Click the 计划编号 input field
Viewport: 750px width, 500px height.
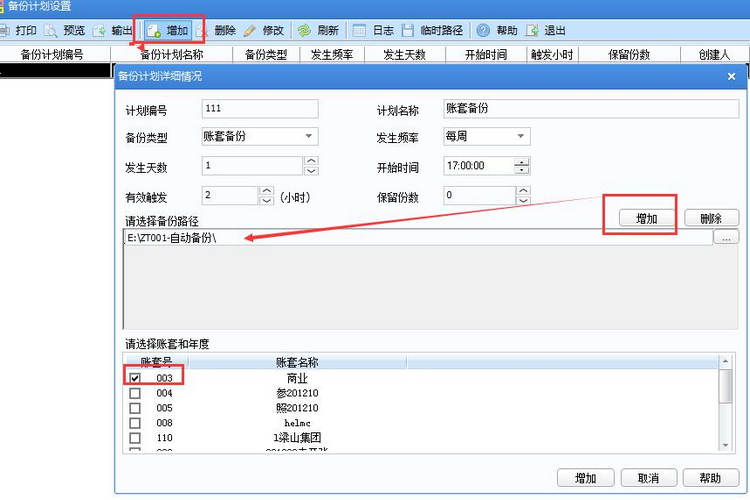260,109
